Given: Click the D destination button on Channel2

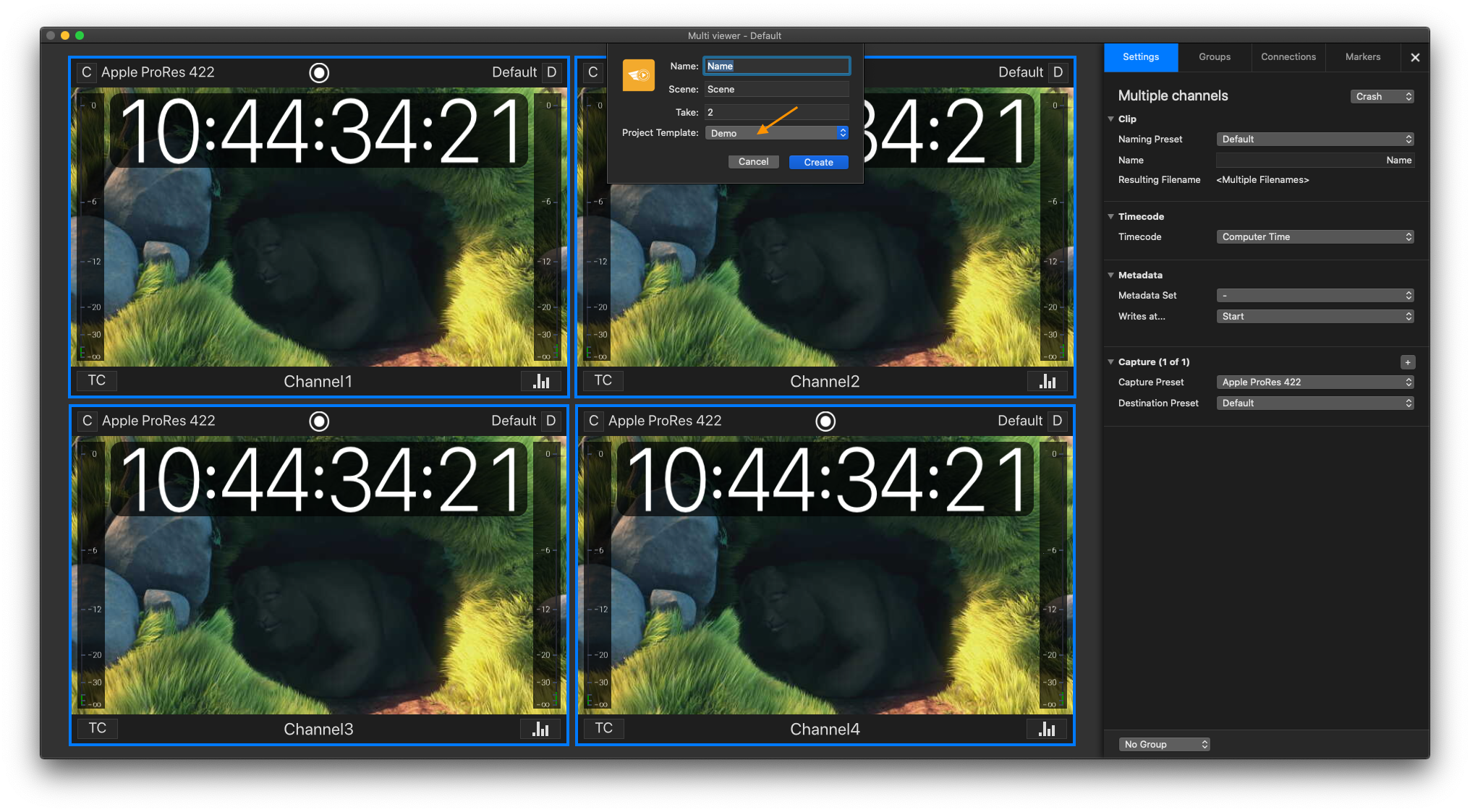Looking at the screenshot, I should [1058, 72].
